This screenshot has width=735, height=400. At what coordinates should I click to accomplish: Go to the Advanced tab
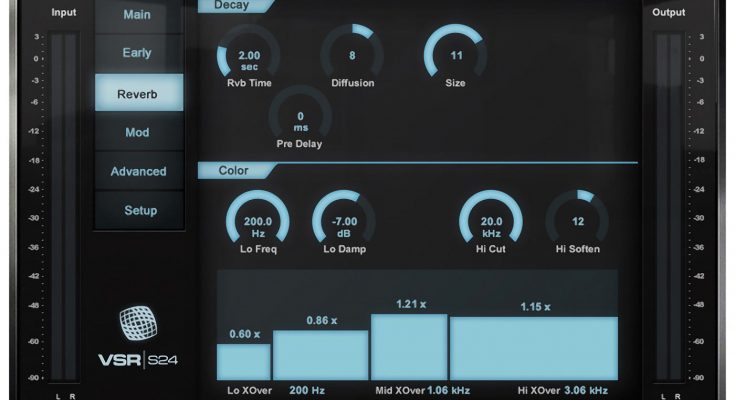[139, 171]
